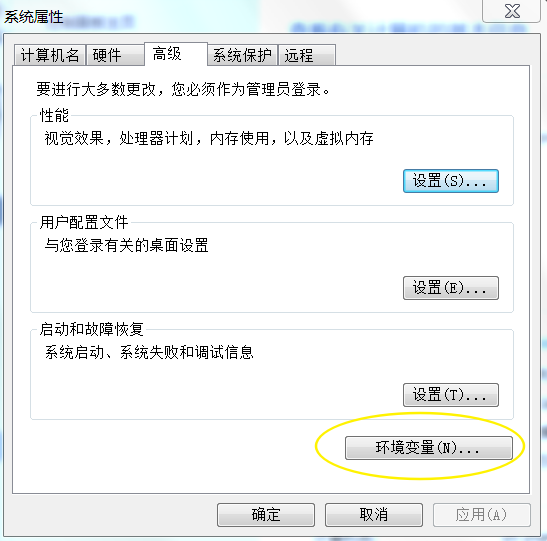Click the 性能 group label
The image size is (547, 541).
(x=54, y=115)
